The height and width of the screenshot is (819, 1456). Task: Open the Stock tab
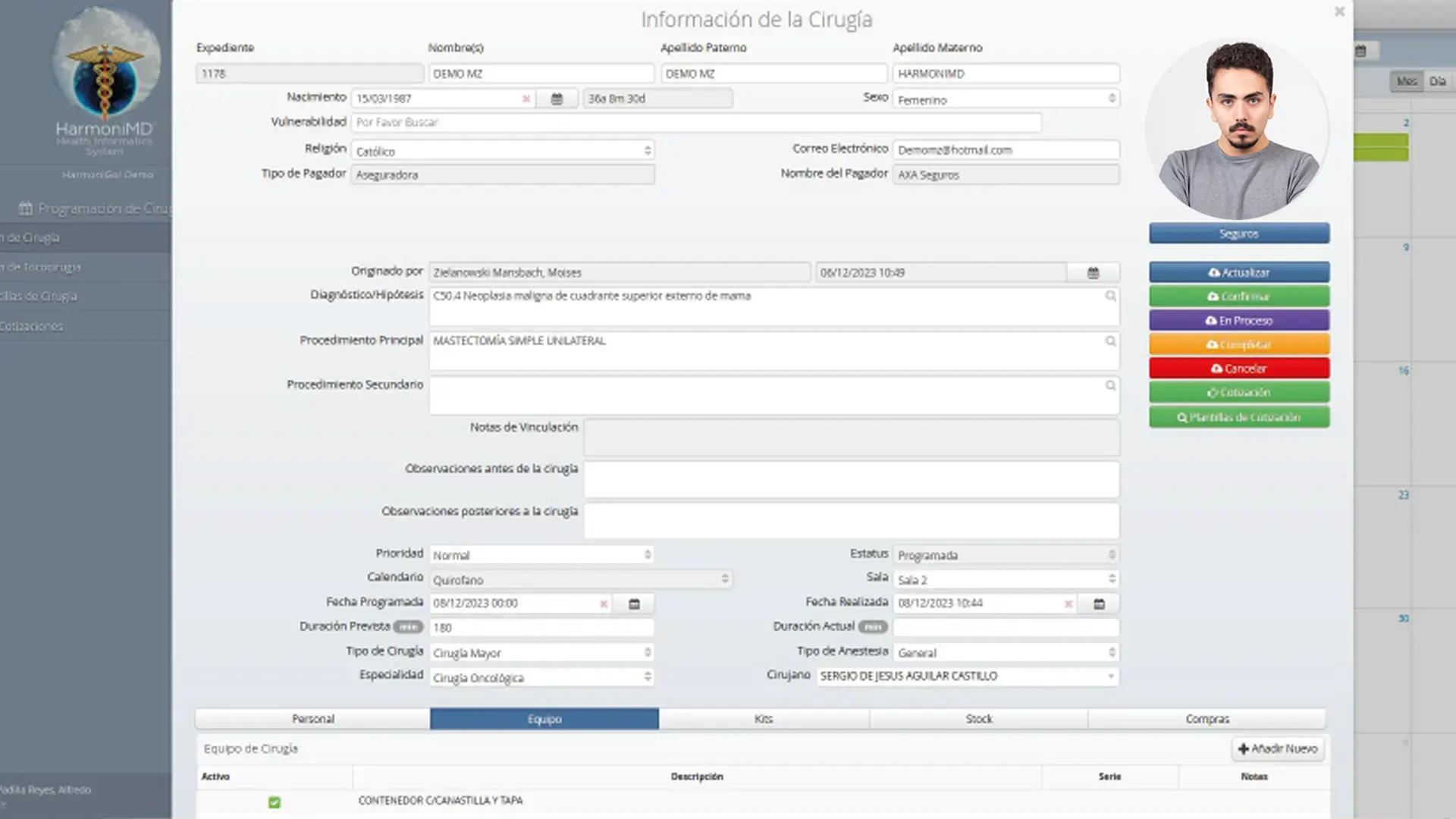(x=979, y=719)
